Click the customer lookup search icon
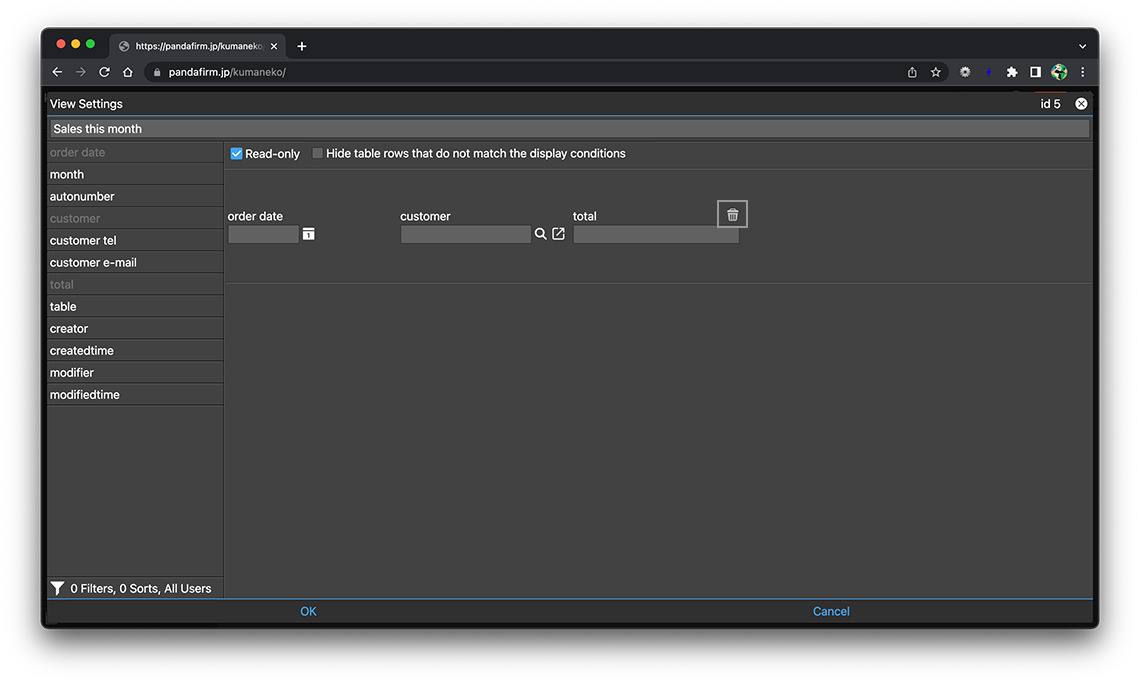 pos(540,234)
